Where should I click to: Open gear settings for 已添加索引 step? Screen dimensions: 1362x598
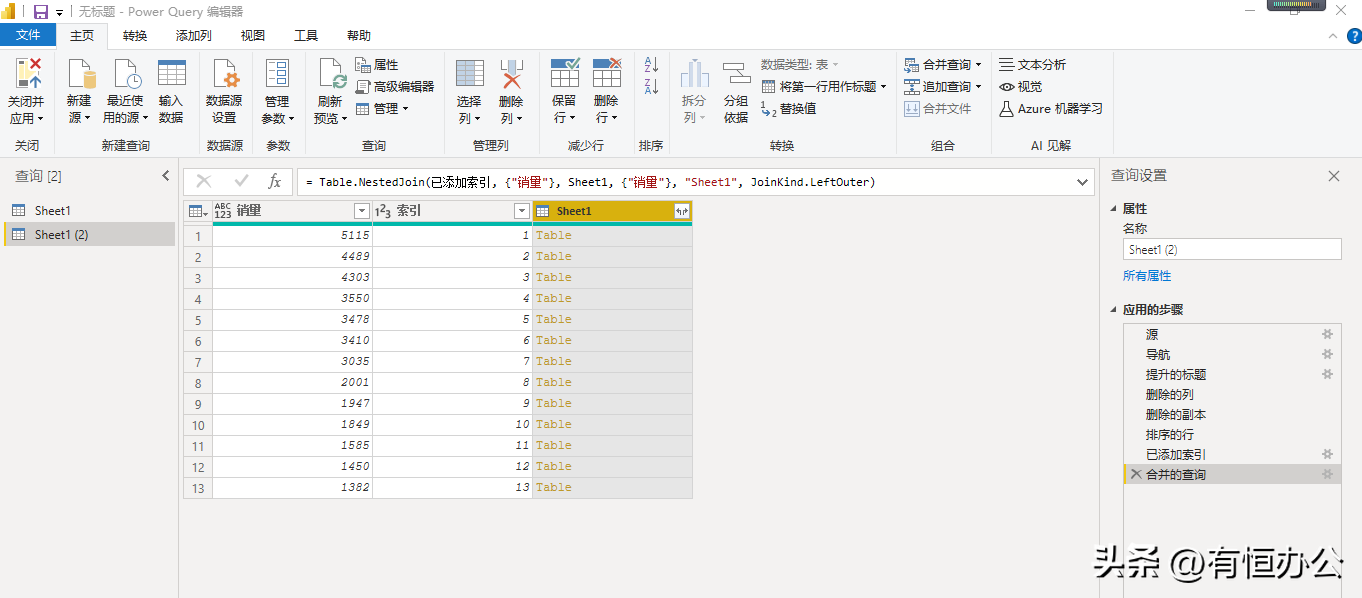pyautogui.click(x=1328, y=455)
